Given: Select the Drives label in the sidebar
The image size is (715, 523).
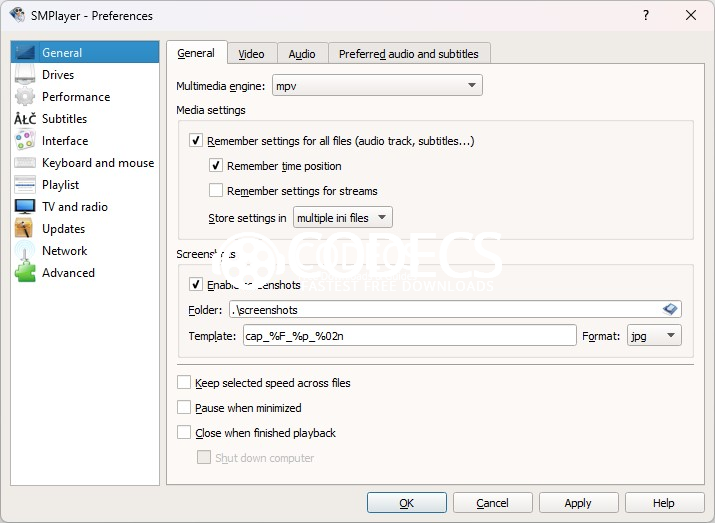Looking at the screenshot, I should (58, 74).
